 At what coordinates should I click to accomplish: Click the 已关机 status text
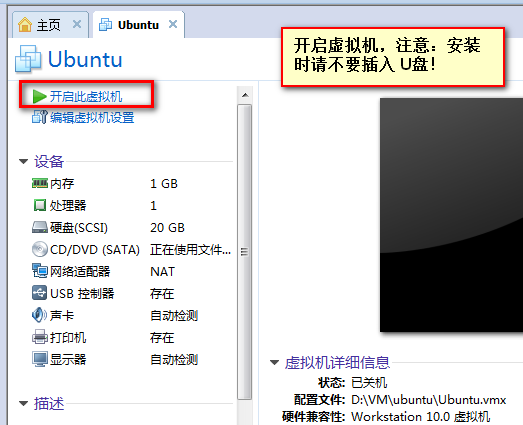tap(369, 383)
